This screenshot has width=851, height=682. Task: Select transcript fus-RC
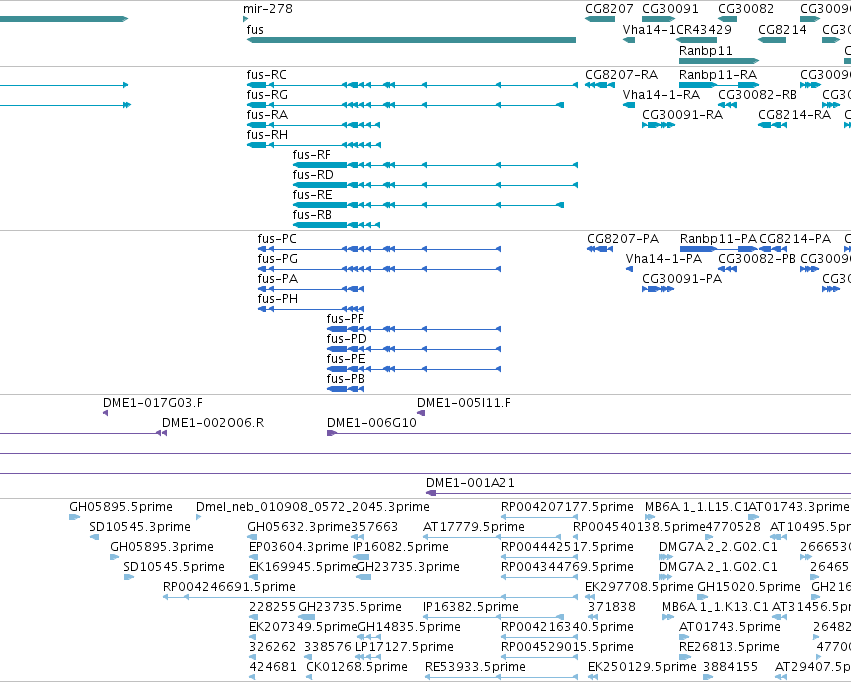pos(412,85)
